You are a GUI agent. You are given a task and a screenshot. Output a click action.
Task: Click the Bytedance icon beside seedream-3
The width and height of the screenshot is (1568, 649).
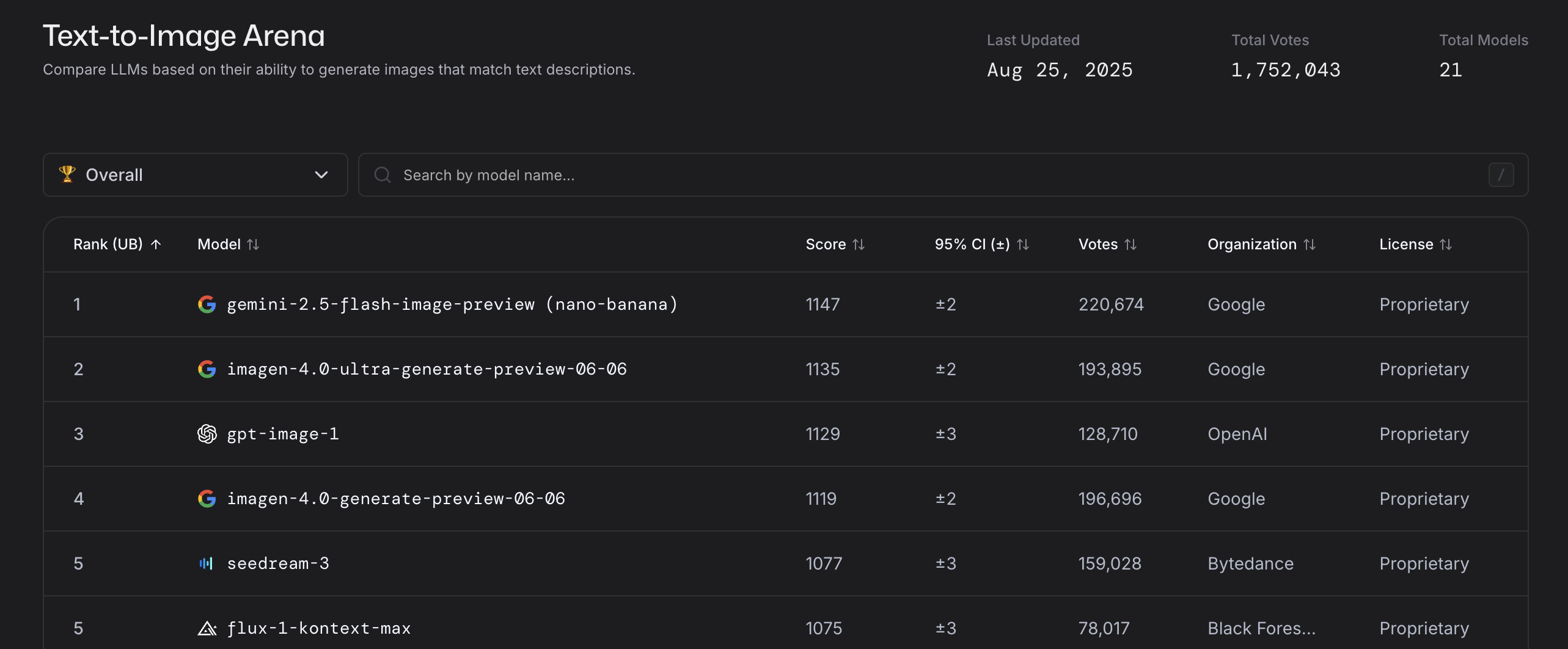(x=207, y=563)
